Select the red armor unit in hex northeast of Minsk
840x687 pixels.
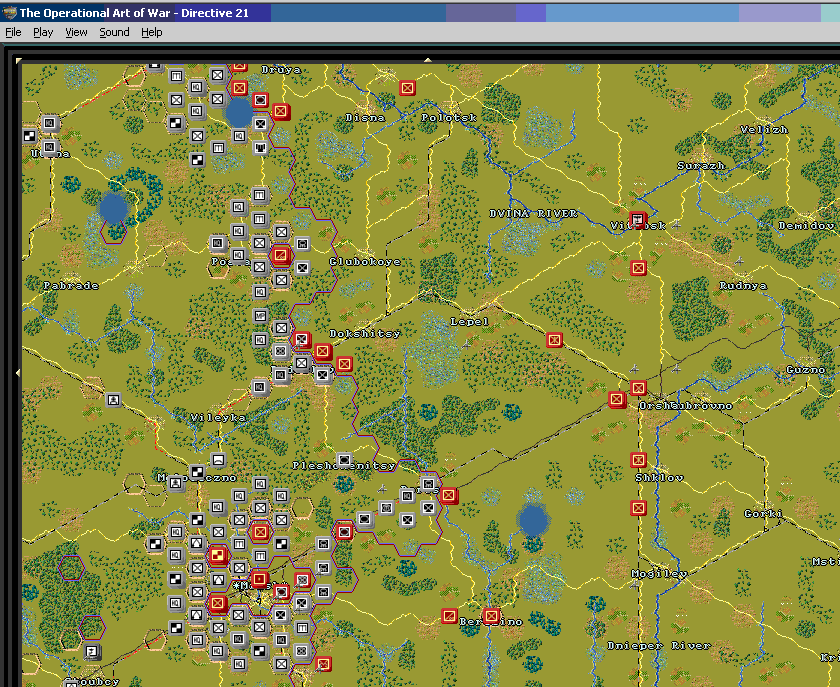pyautogui.click(x=344, y=532)
